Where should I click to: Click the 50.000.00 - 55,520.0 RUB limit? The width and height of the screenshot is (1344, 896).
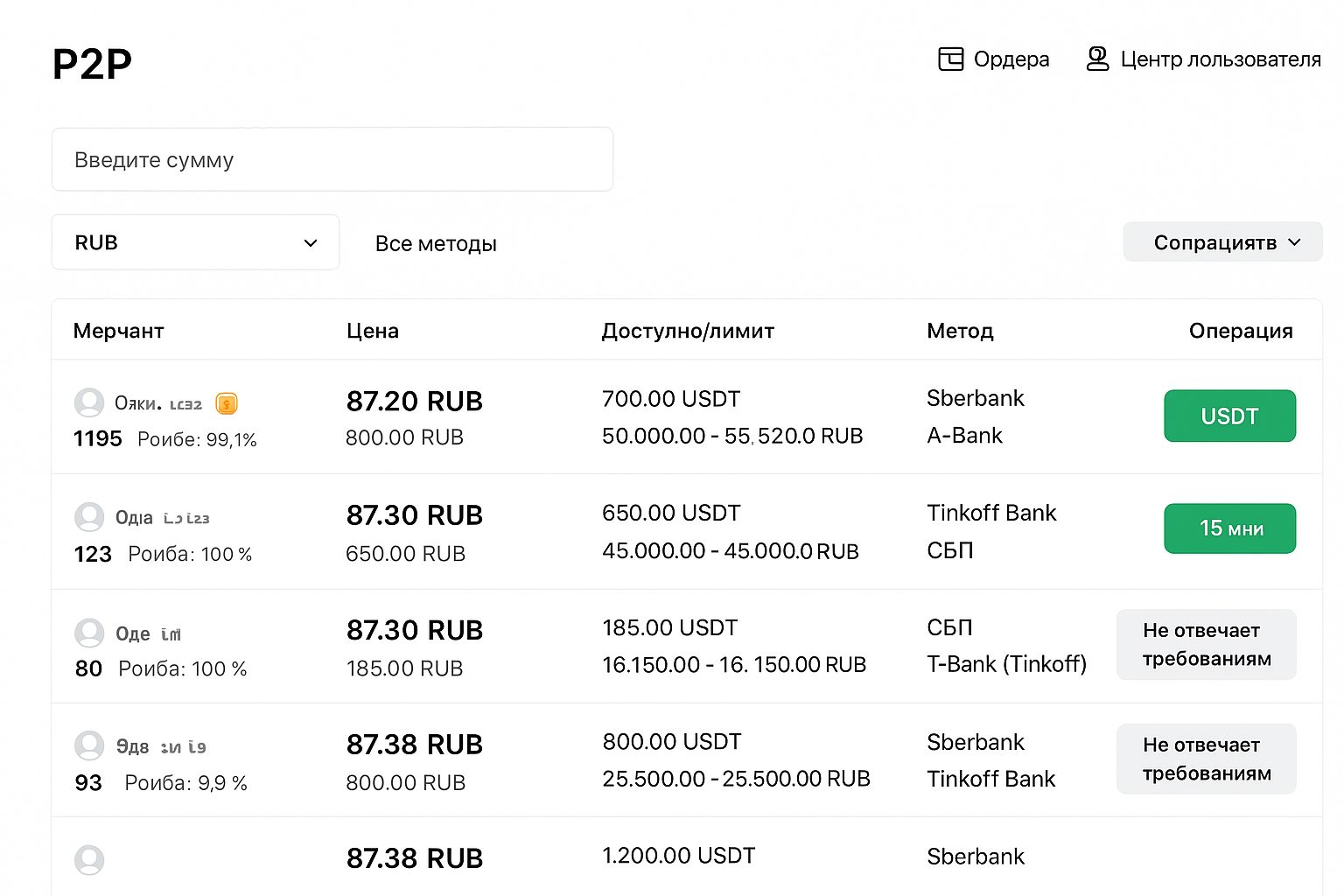pyautogui.click(x=732, y=436)
